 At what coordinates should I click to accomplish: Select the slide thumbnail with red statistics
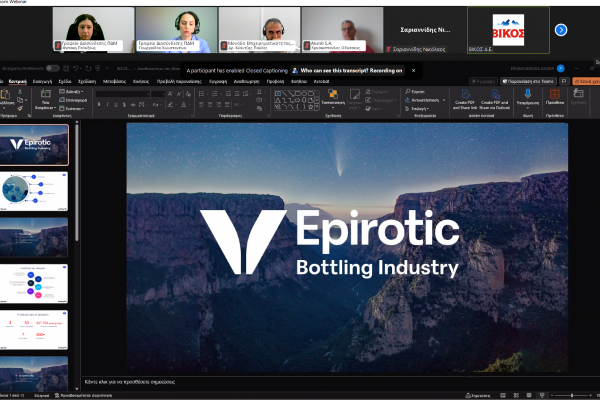[x=34, y=330]
